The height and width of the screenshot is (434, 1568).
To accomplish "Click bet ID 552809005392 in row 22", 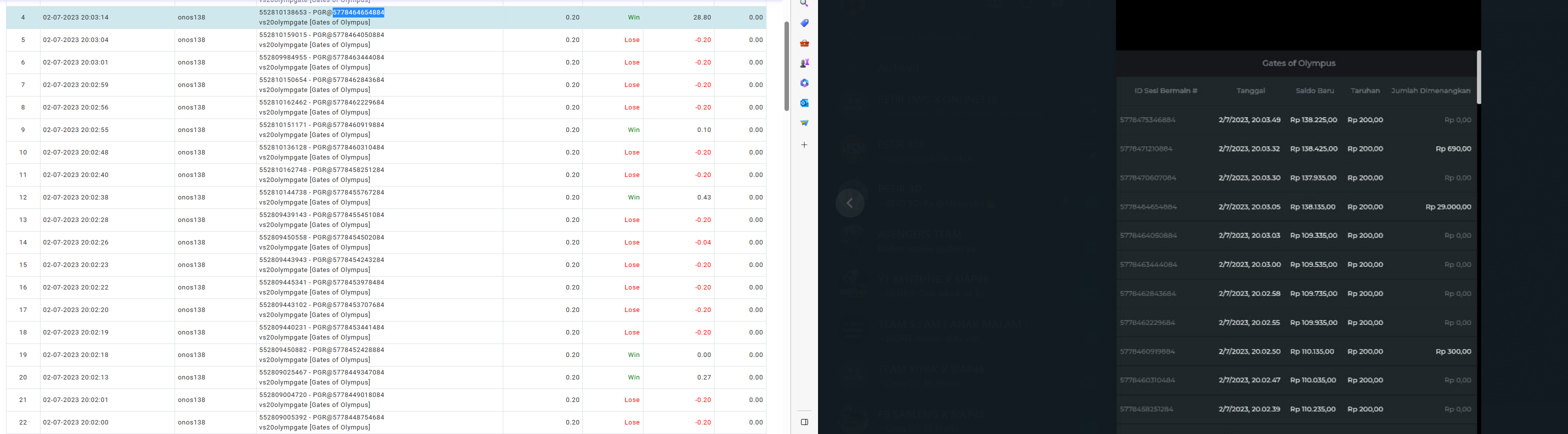I will click(283, 418).
